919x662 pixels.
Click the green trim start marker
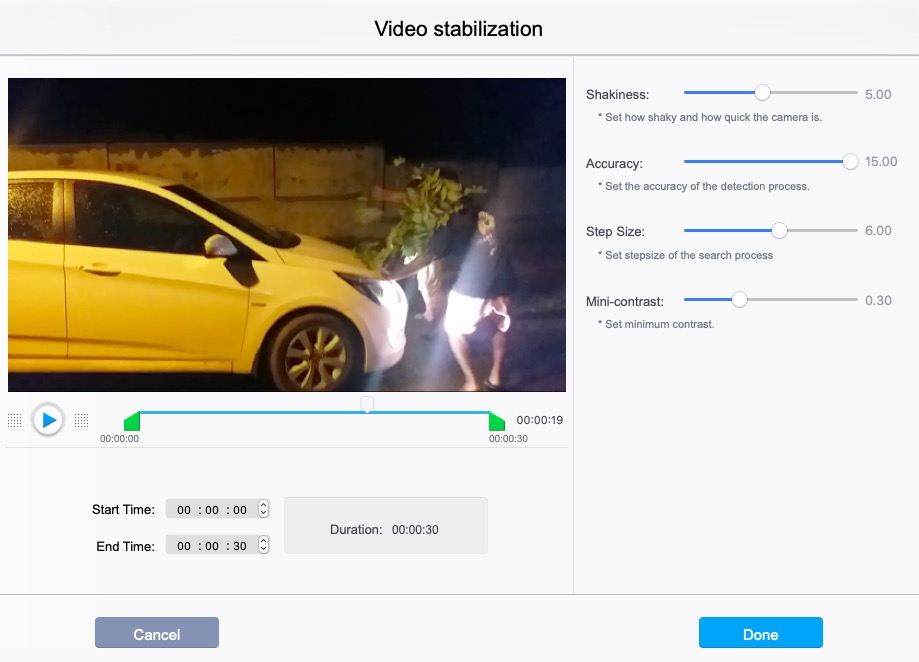tap(132, 421)
